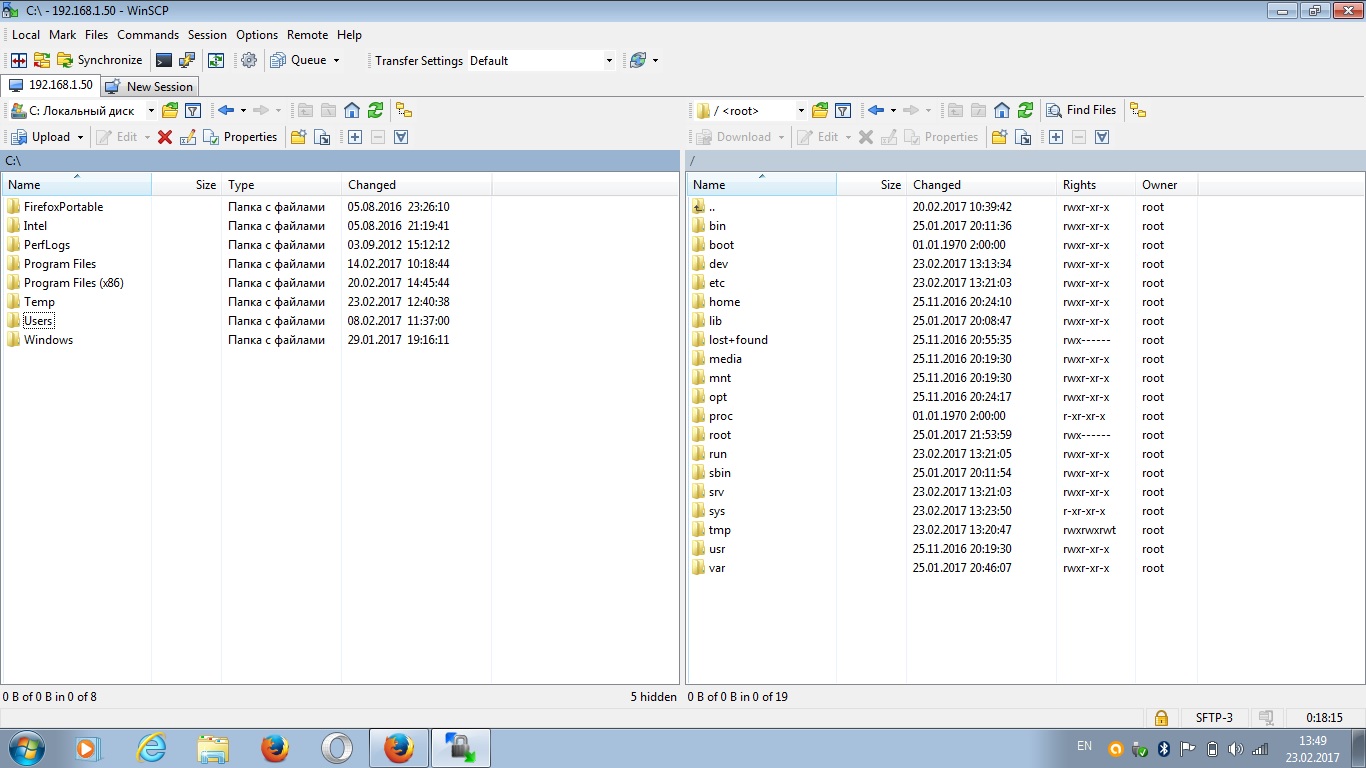The height and width of the screenshot is (768, 1366).
Task: Open terminal console icon in toolbar
Action: 164,60
